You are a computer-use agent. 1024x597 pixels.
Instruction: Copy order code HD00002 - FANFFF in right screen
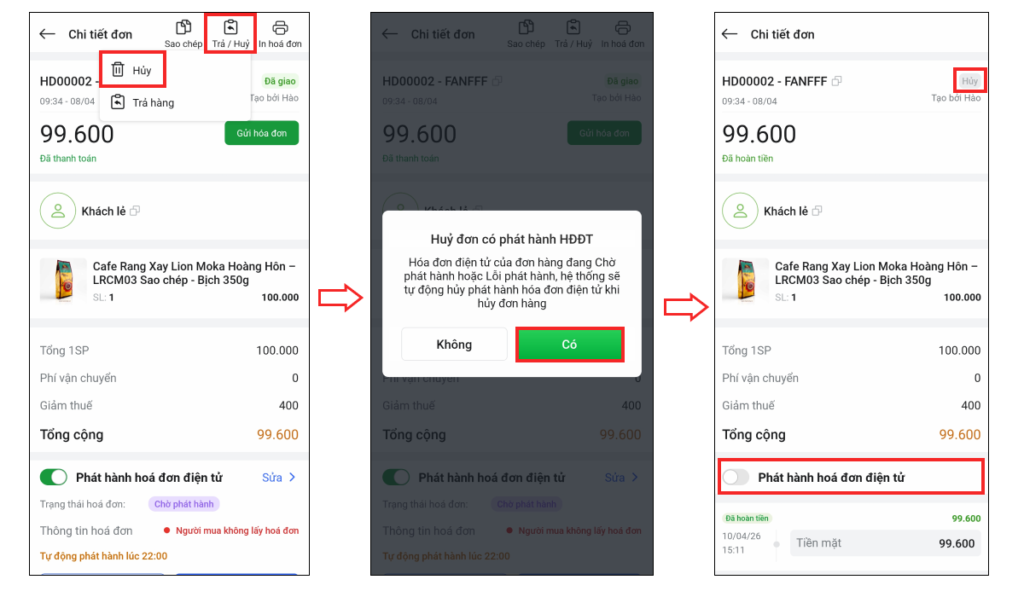(837, 81)
